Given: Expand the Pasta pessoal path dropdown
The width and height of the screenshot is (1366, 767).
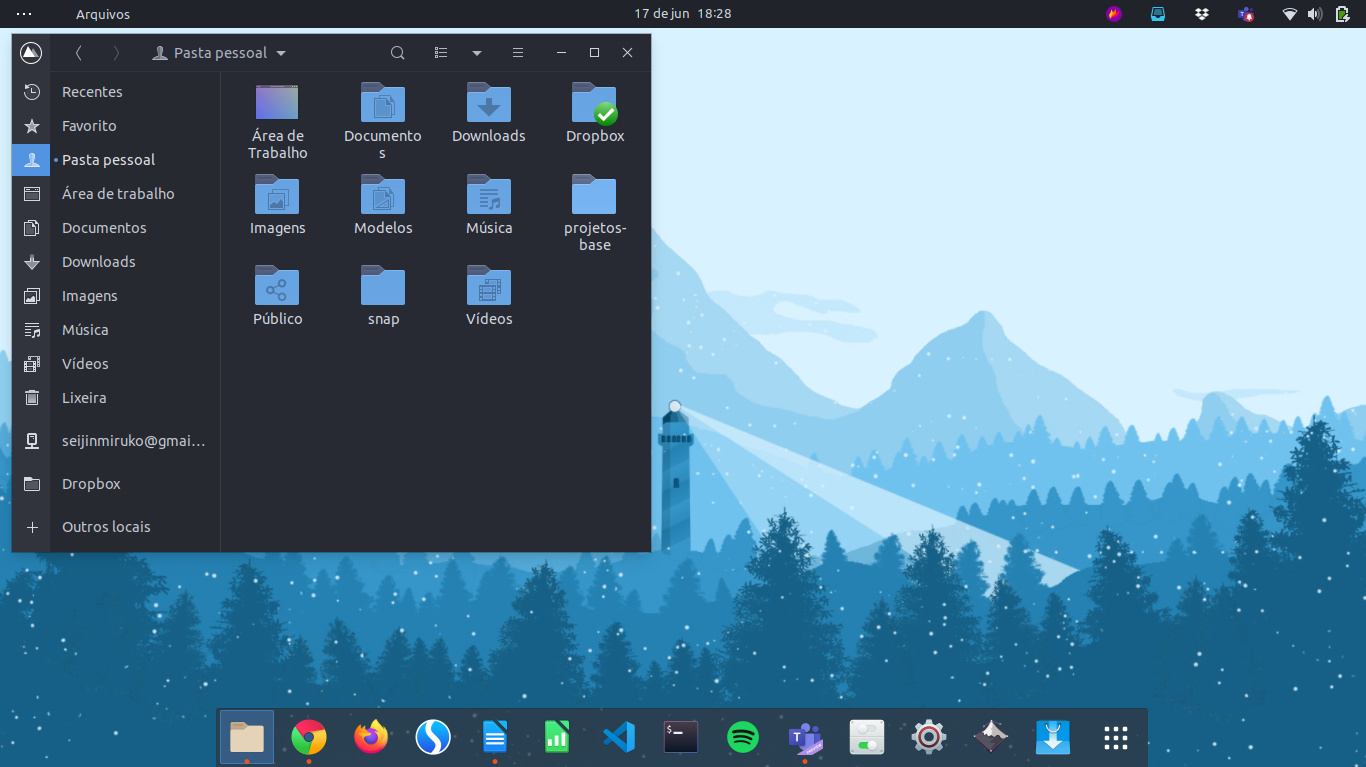Looking at the screenshot, I should (281, 53).
